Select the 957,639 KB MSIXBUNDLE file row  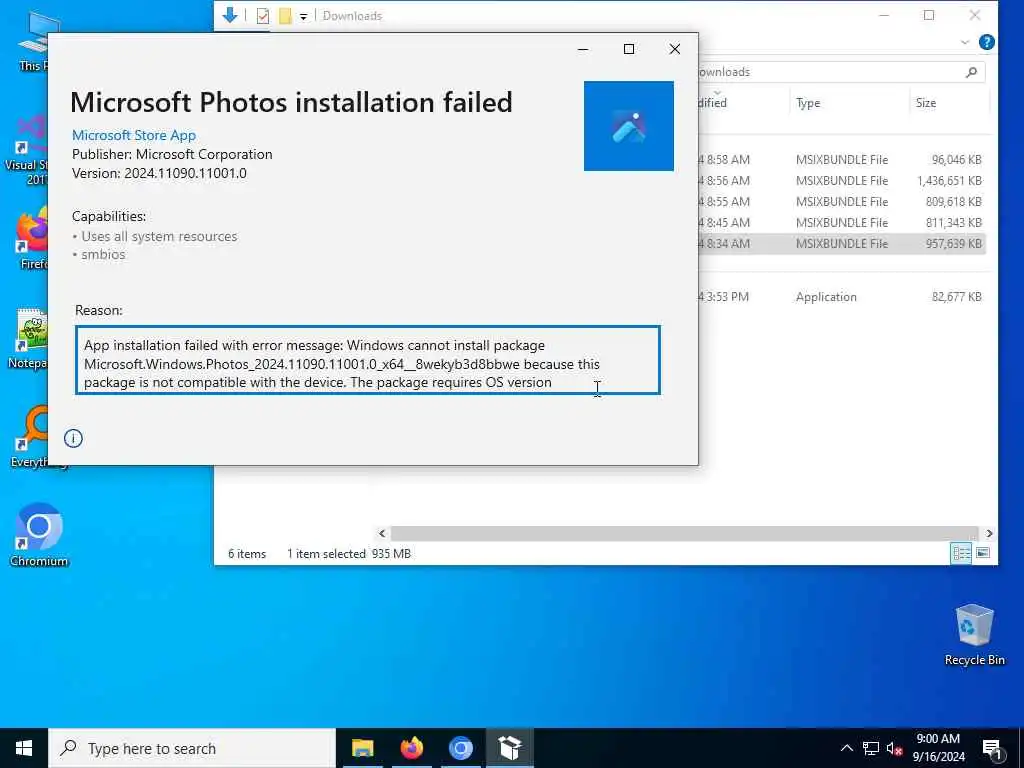(841, 243)
